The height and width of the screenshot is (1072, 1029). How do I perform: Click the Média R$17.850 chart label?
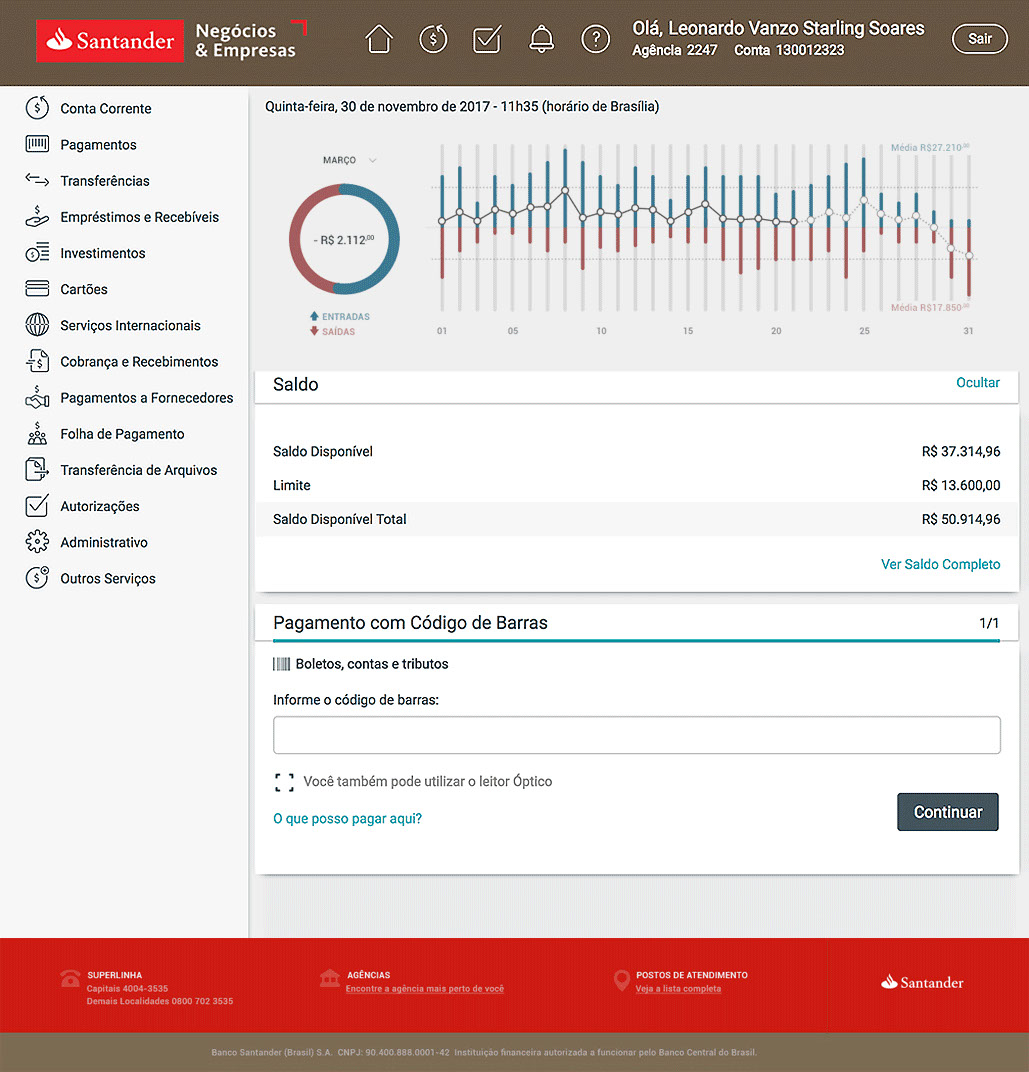coord(930,308)
